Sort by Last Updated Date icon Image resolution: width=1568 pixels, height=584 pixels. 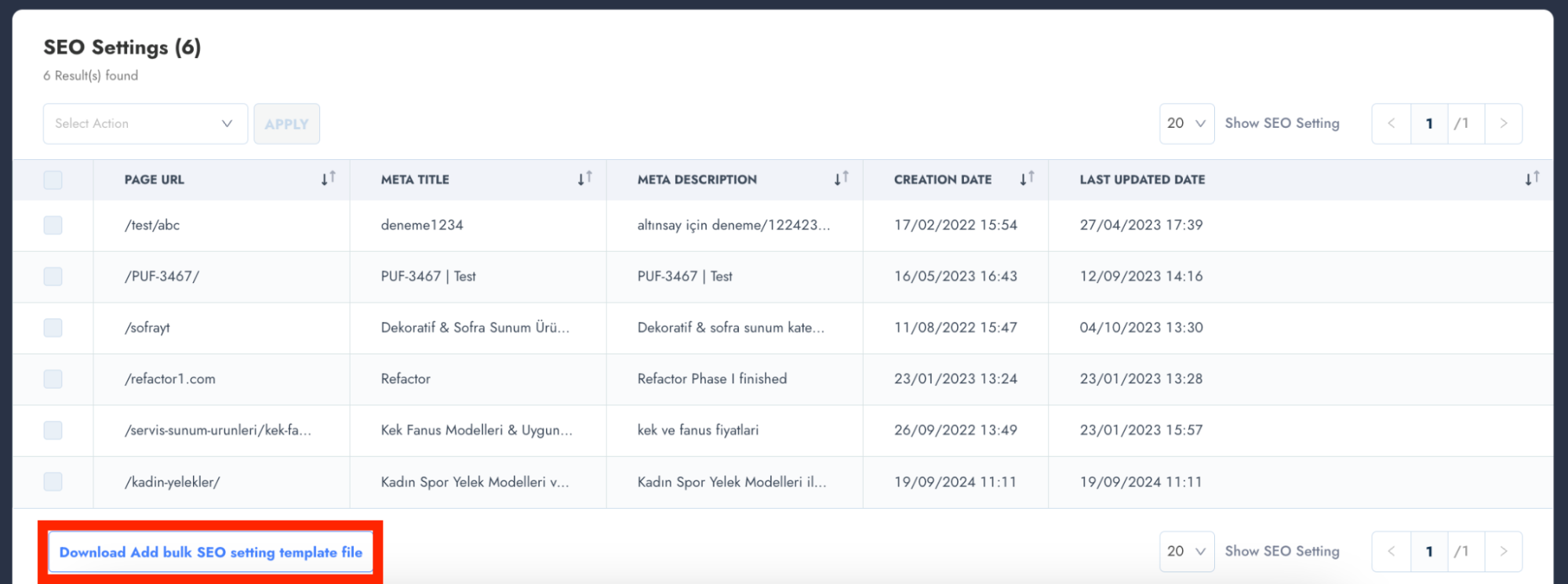tap(1531, 179)
